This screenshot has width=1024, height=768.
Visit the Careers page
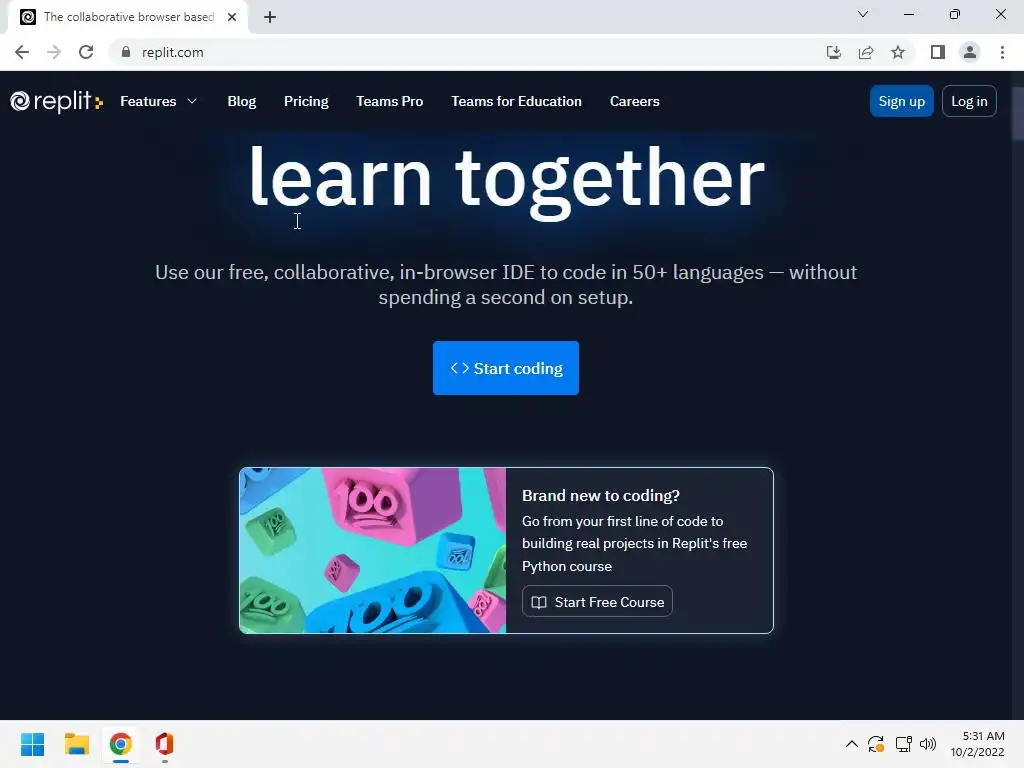(635, 101)
